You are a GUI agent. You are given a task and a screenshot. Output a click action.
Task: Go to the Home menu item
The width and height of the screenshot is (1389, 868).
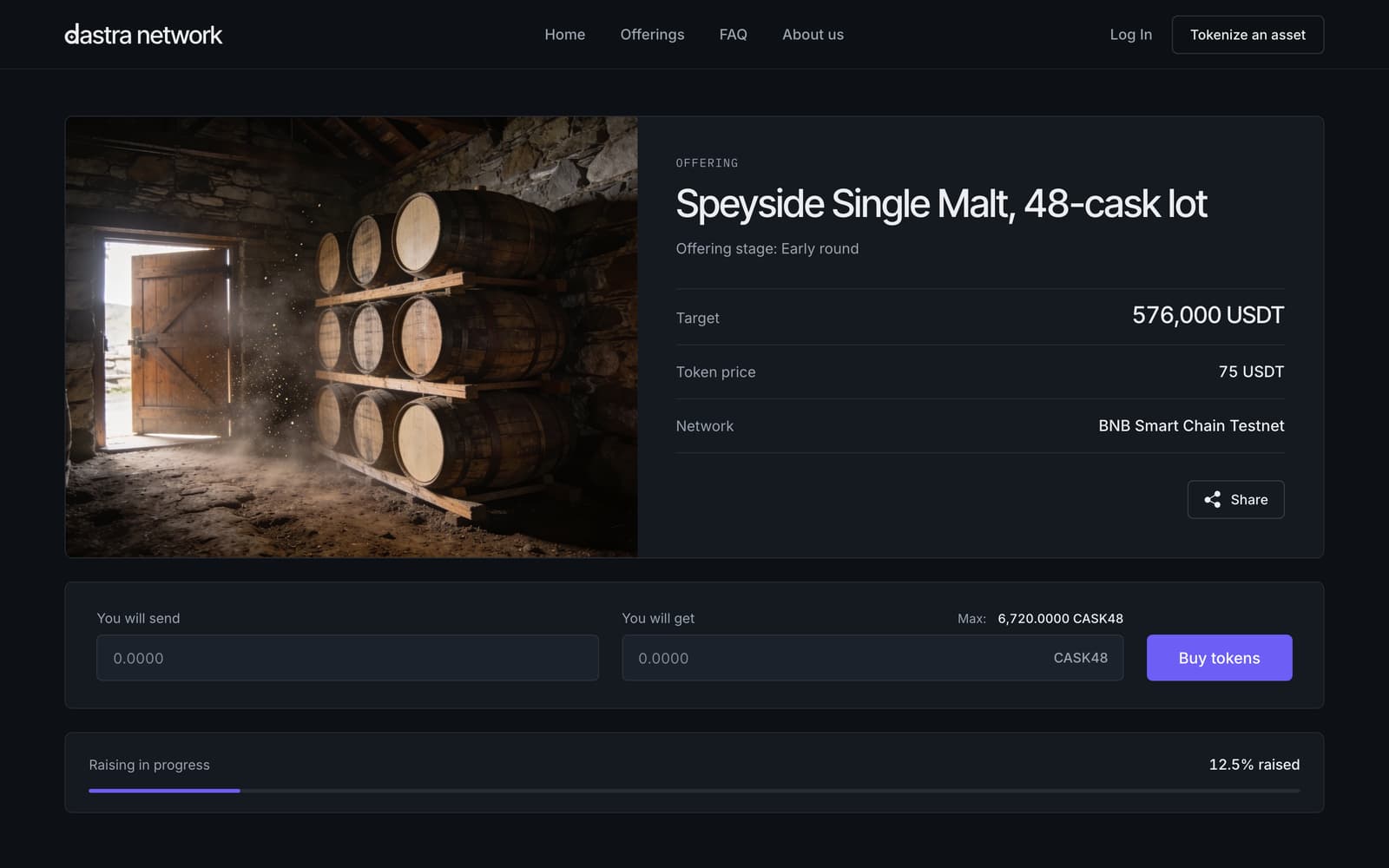click(x=564, y=35)
